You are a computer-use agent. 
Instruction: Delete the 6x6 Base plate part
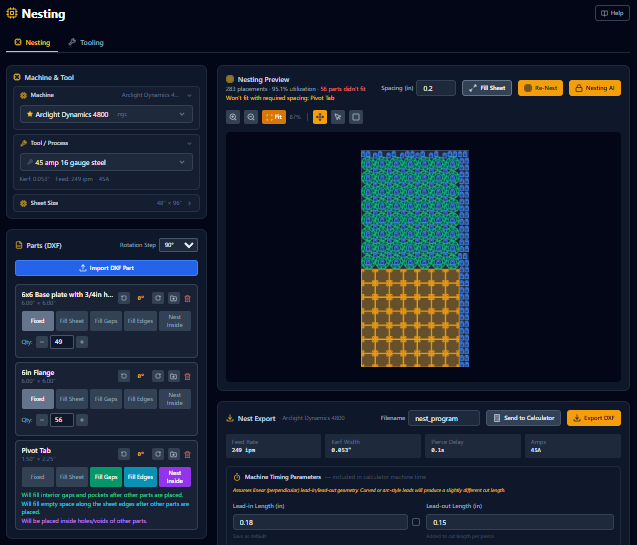click(188, 298)
